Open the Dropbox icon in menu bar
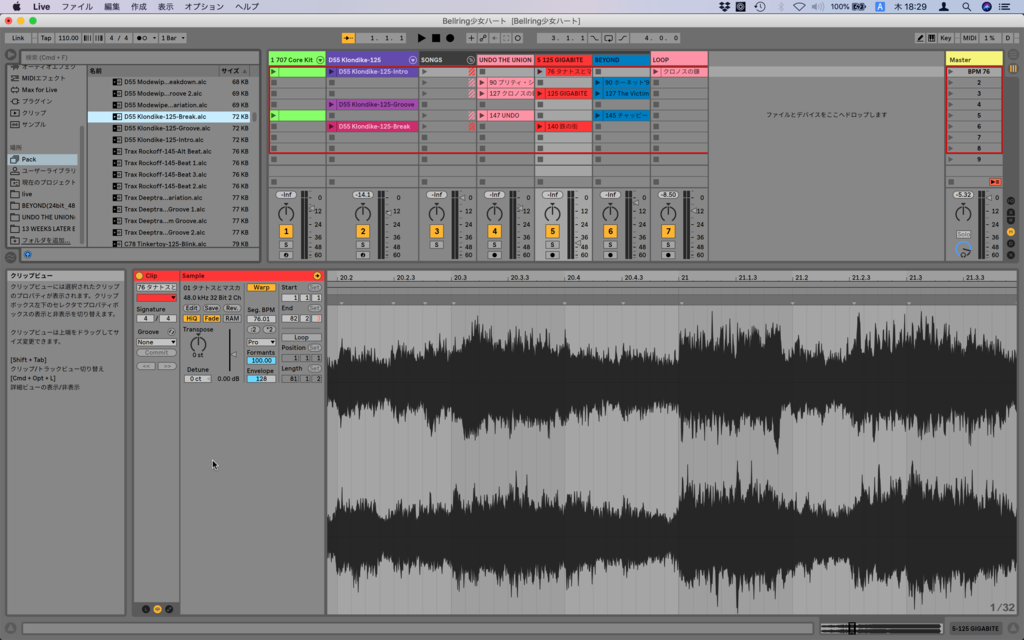 [x=724, y=7]
